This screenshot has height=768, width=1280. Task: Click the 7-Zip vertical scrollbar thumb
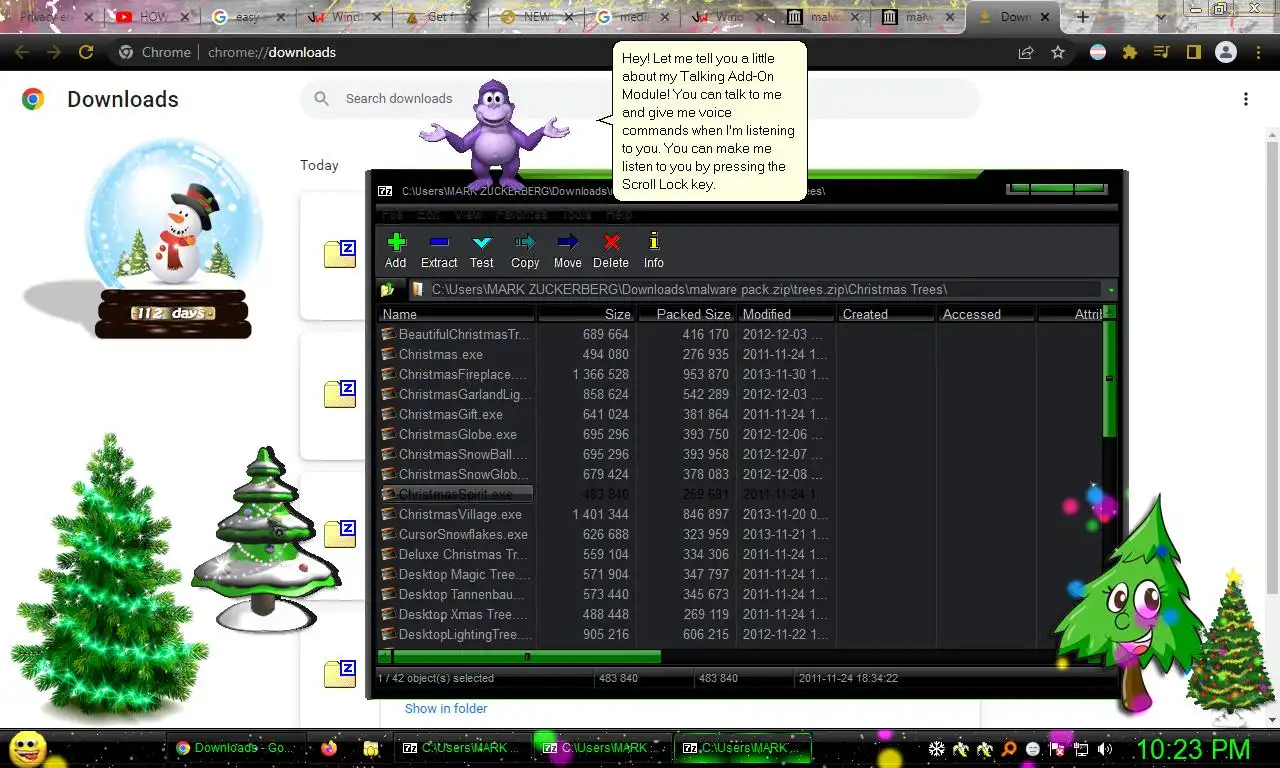[1109, 379]
